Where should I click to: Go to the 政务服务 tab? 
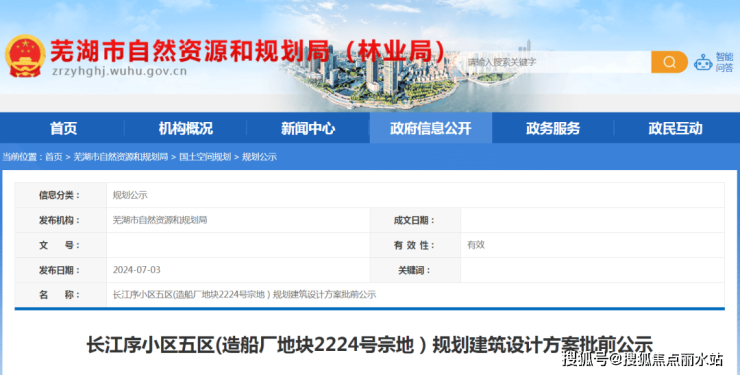553,128
